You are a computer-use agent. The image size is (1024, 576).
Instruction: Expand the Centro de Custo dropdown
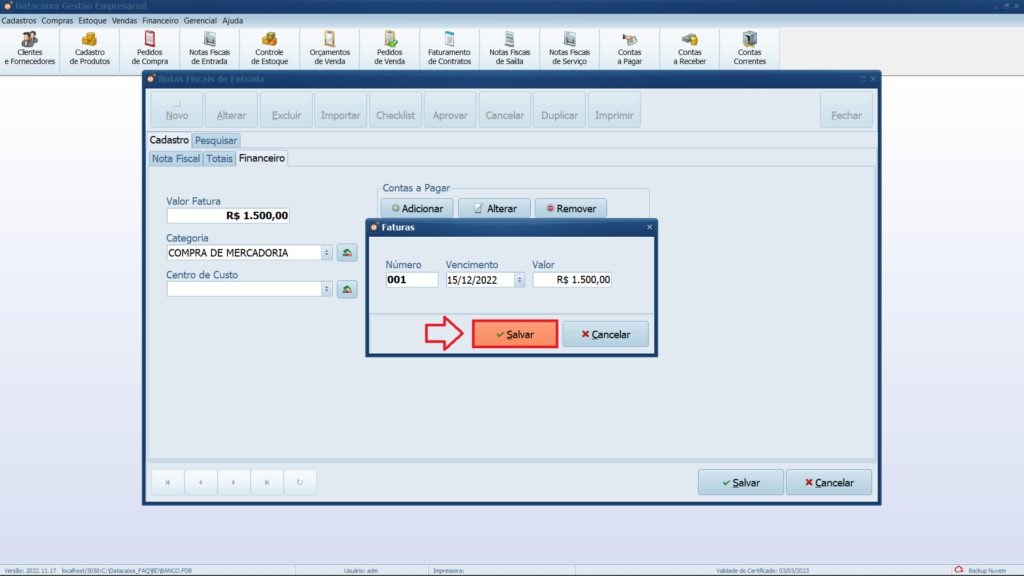pyautogui.click(x=326, y=289)
